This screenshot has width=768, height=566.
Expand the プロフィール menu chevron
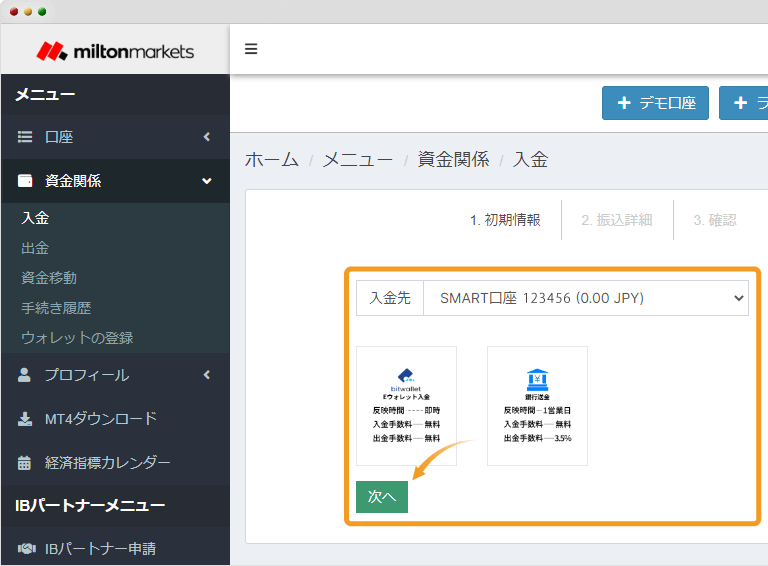pos(207,375)
